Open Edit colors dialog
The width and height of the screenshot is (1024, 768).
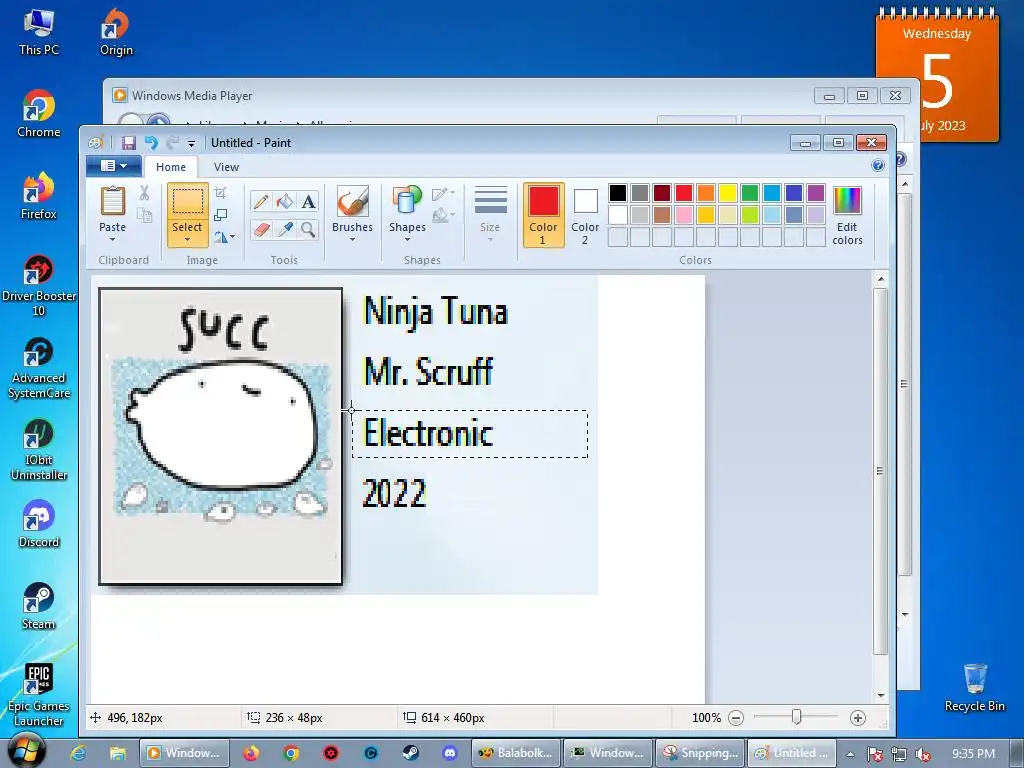click(847, 216)
